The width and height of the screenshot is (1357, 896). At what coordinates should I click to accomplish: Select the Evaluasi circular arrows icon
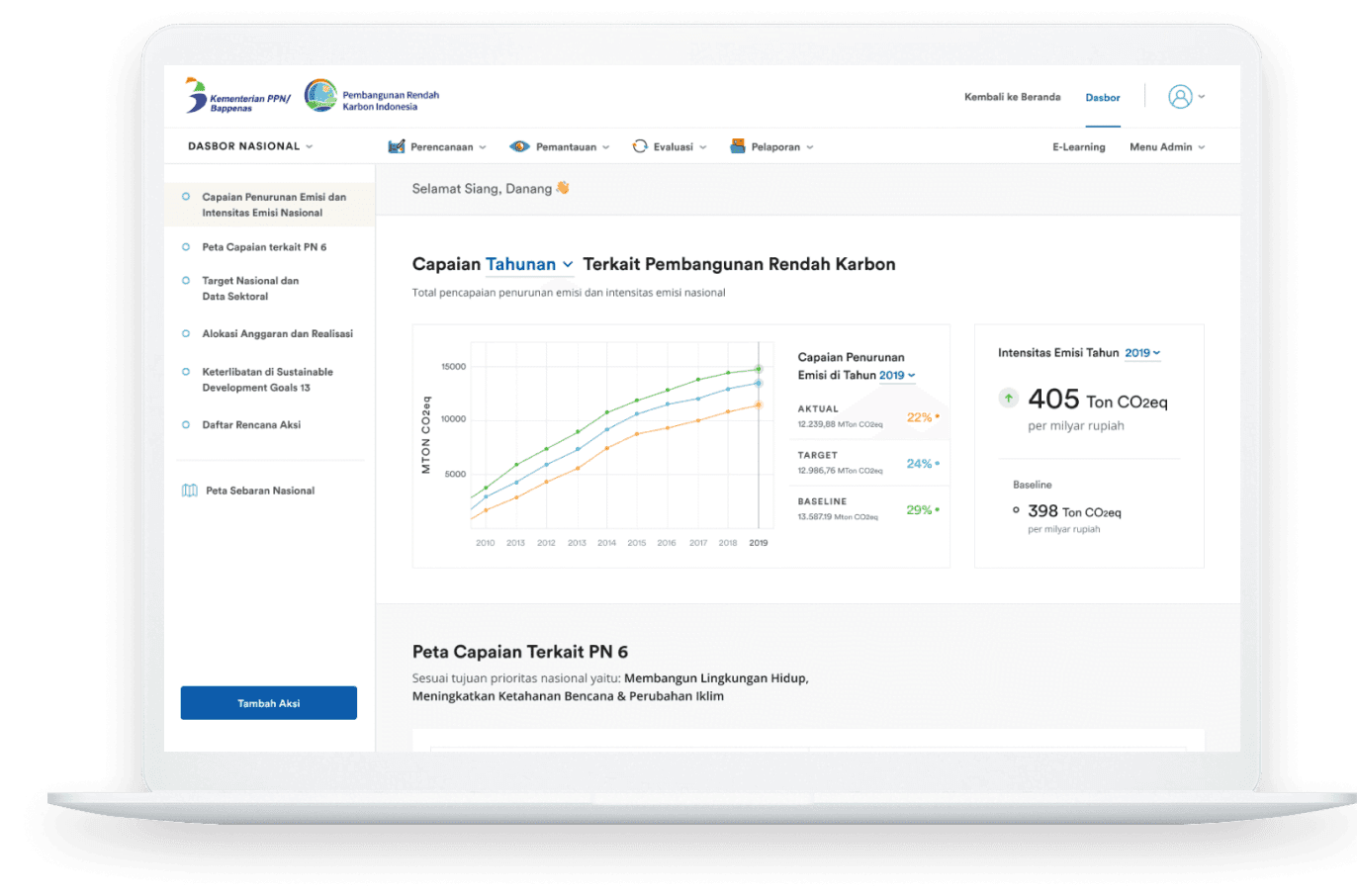click(x=641, y=145)
